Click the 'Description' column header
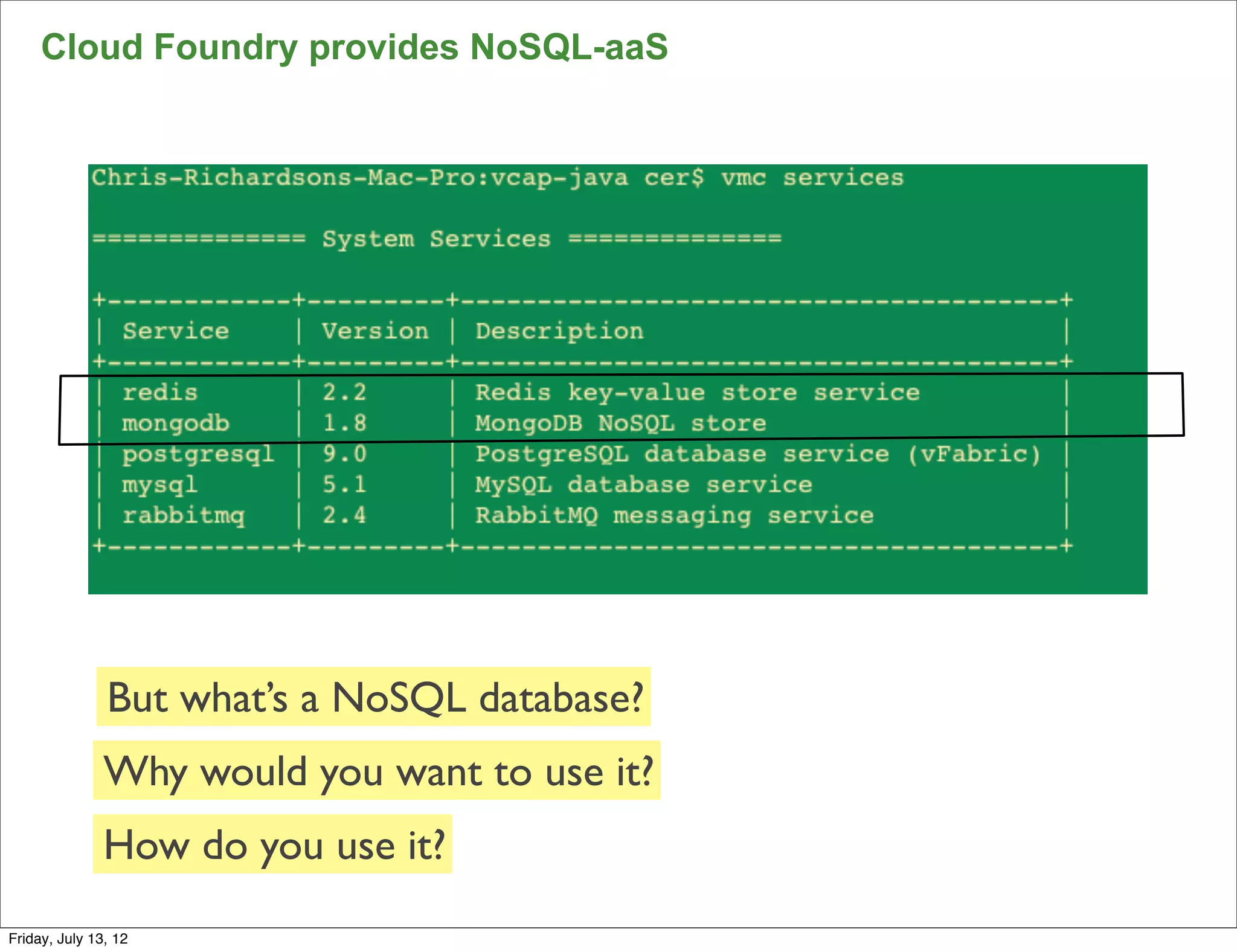Screen dimensions: 1237x952 click(x=559, y=332)
